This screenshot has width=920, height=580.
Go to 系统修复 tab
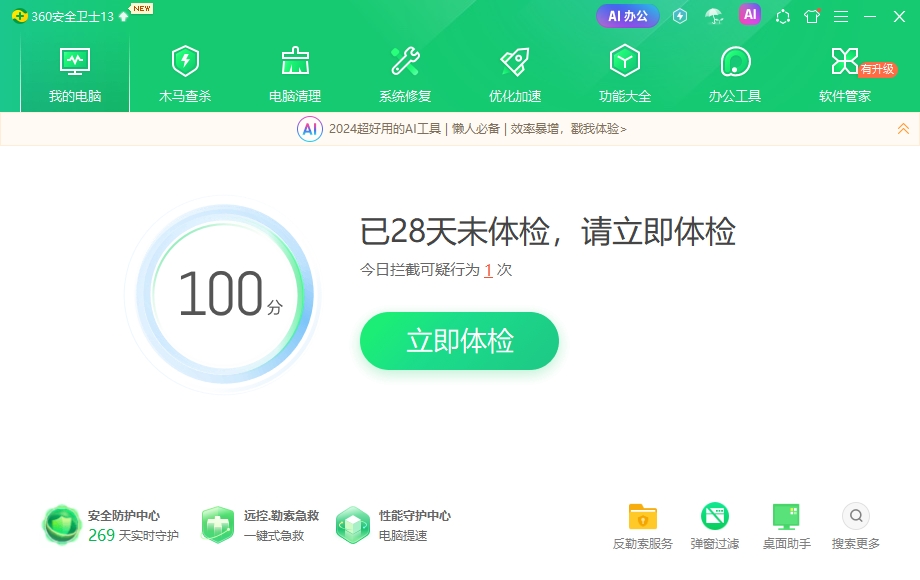[x=405, y=74]
